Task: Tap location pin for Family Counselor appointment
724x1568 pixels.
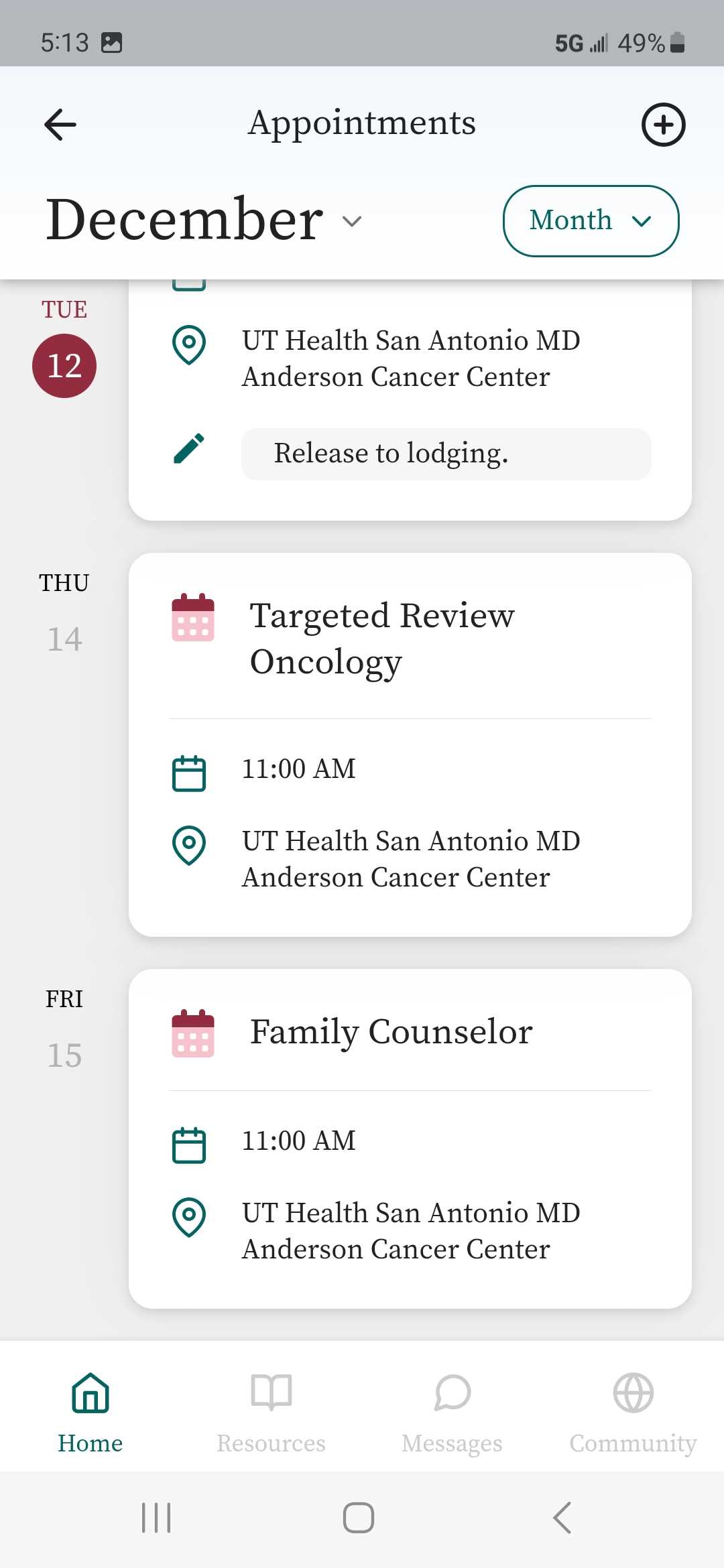Action: tap(189, 1217)
